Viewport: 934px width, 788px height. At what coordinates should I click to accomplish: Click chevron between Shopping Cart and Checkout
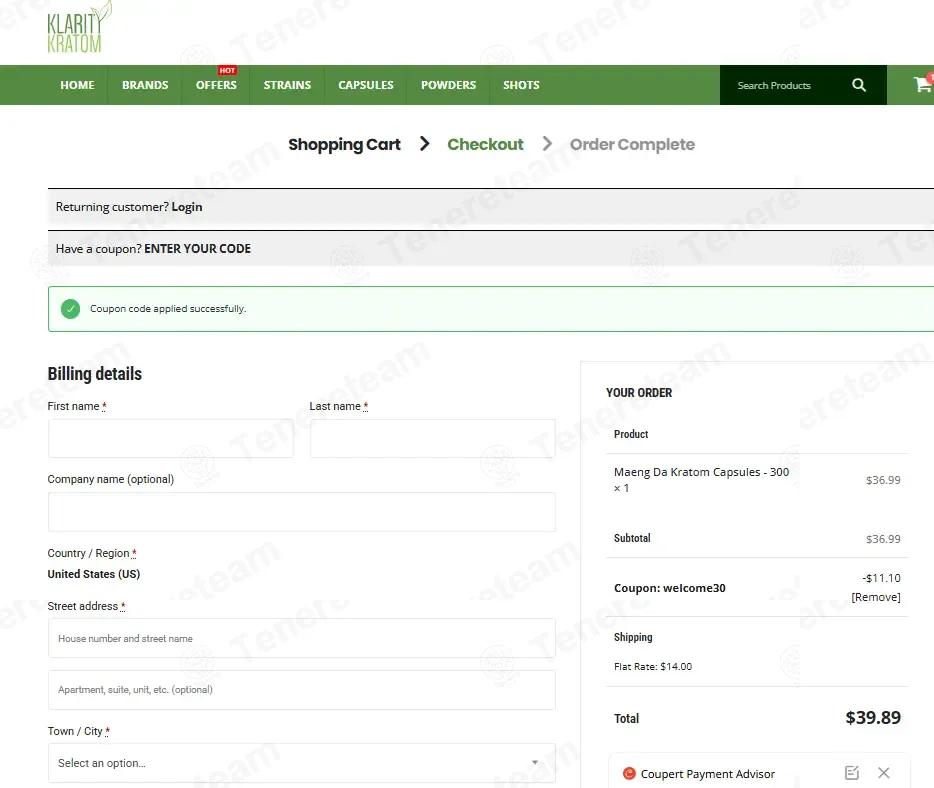[x=424, y=144]
